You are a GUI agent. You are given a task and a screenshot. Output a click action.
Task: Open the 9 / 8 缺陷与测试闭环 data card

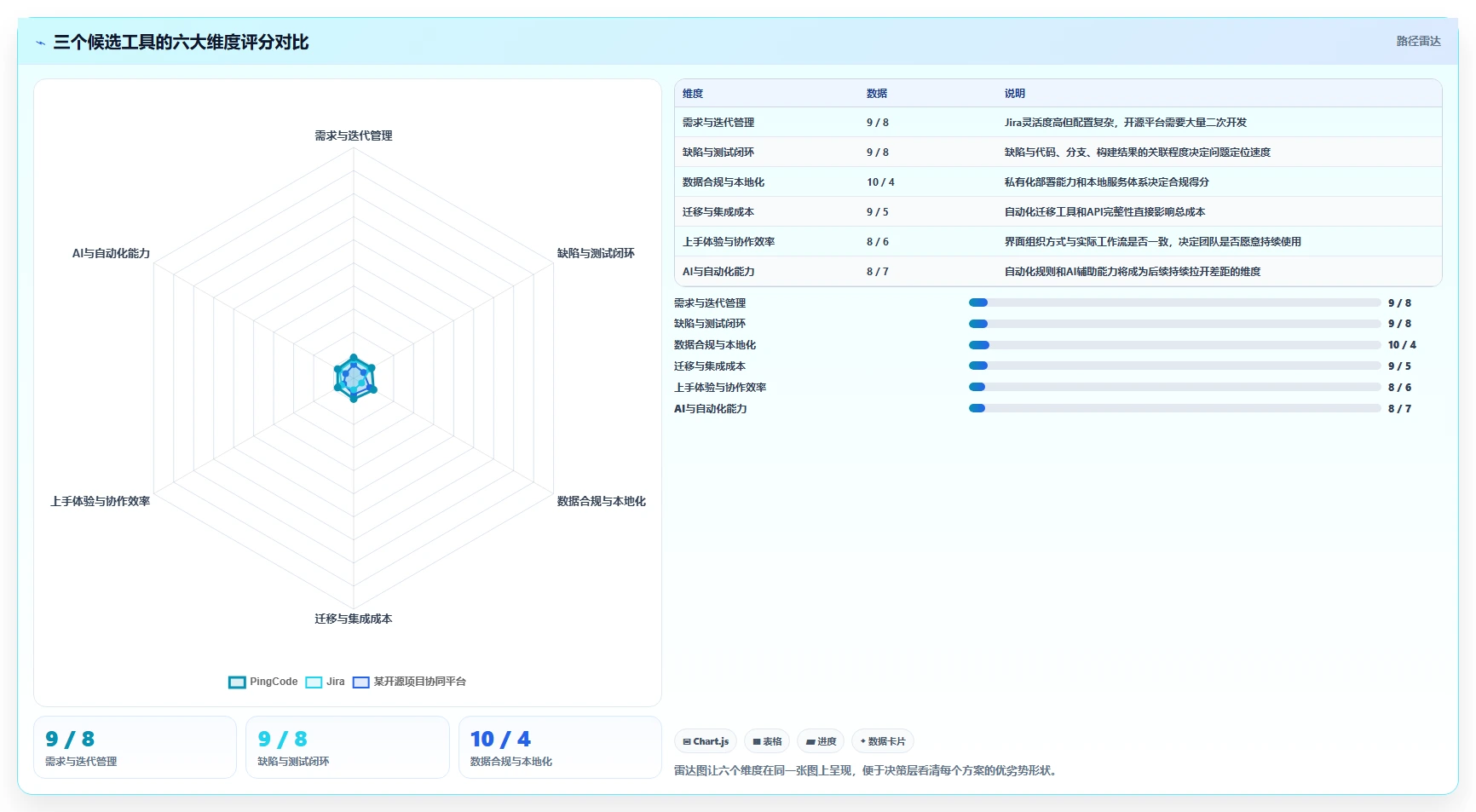point(348,747)
